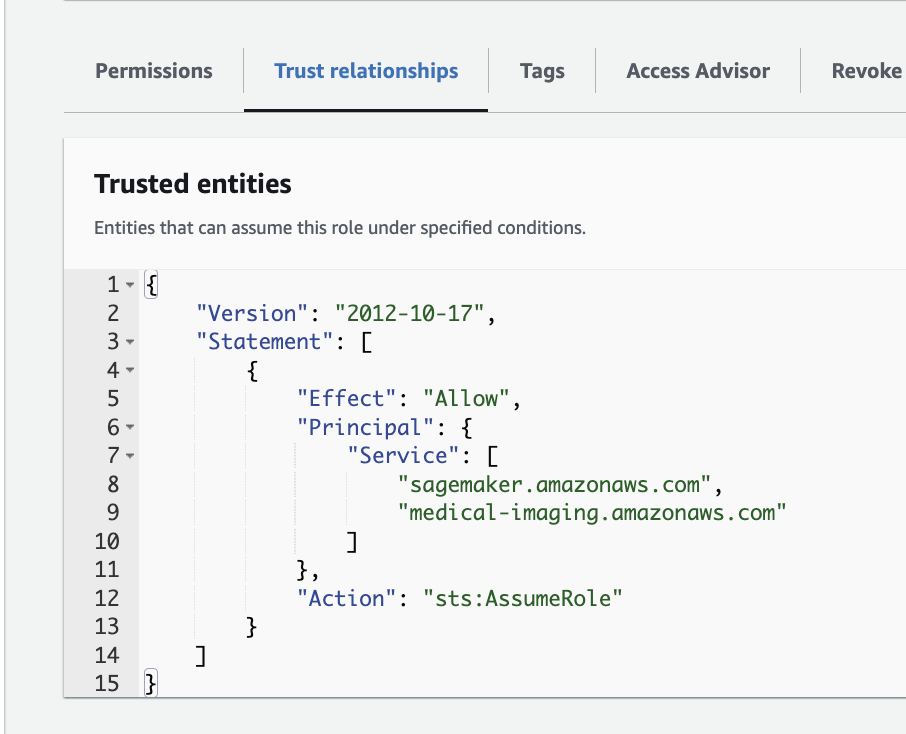This screenshot has width=906, height=734.
Task: Select the Trust relationships tab
Action: (x=366, y=71)
